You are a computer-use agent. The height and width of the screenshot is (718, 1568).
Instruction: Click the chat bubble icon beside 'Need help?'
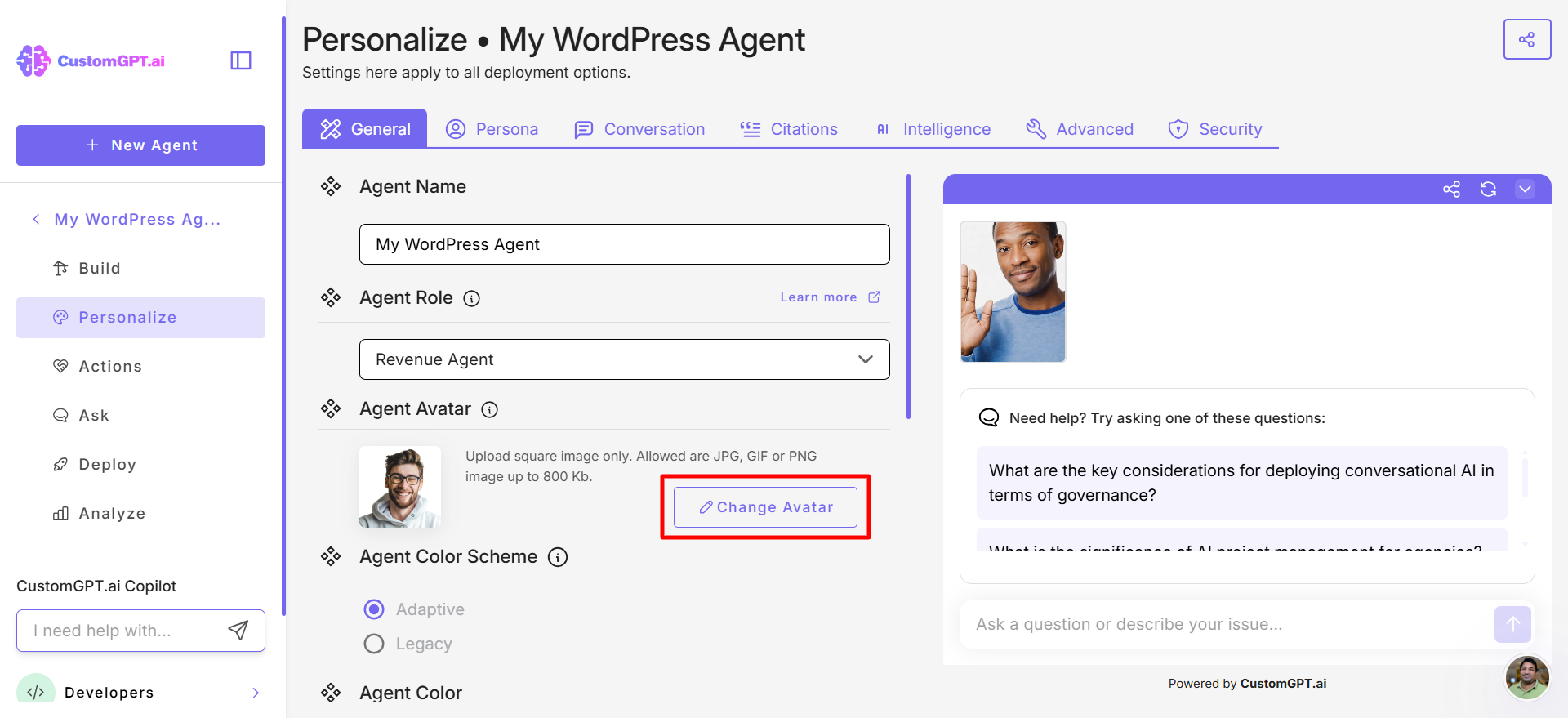point(988,418)
